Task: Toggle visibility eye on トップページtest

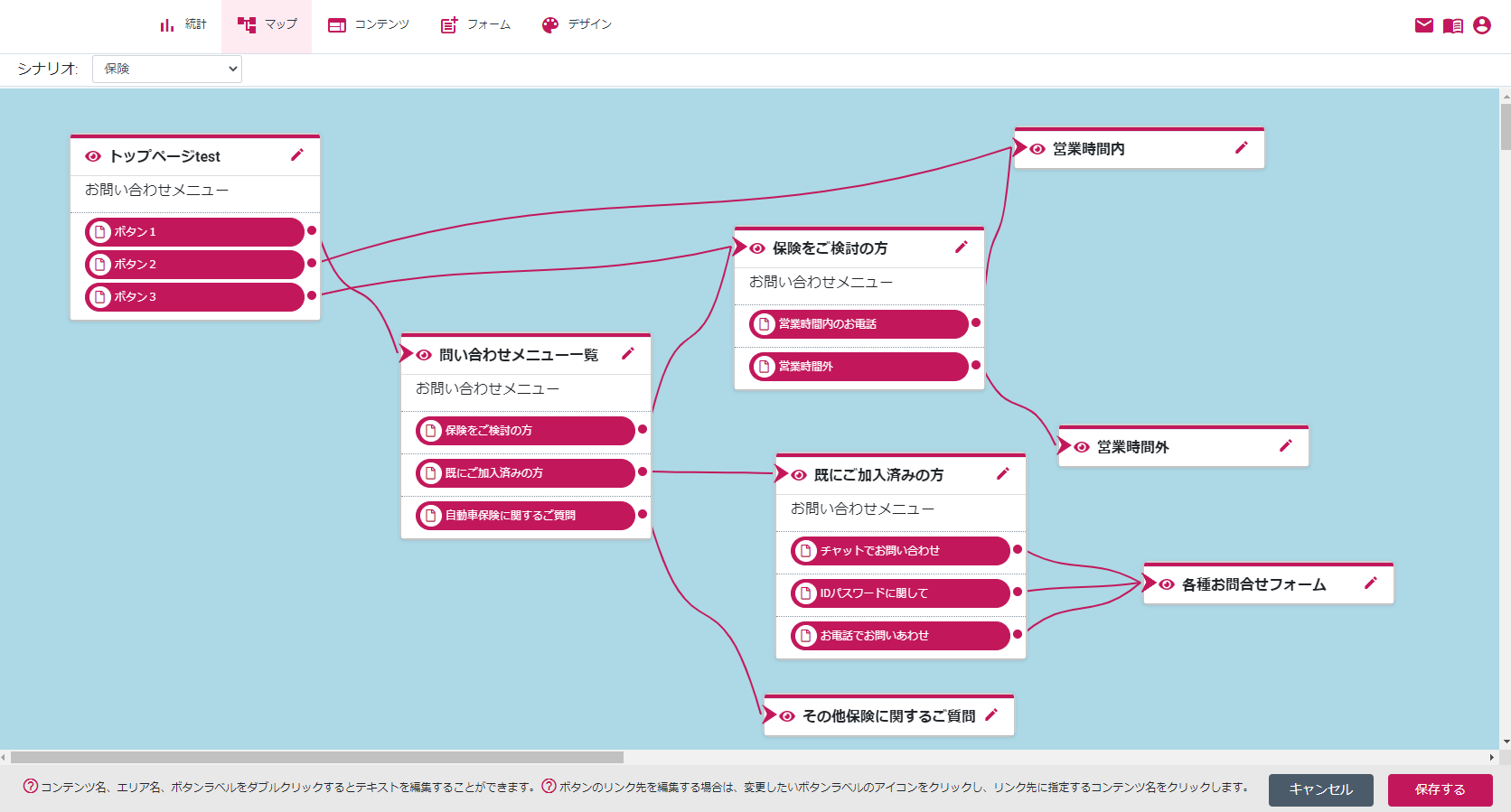Action: tap(93, 156)
